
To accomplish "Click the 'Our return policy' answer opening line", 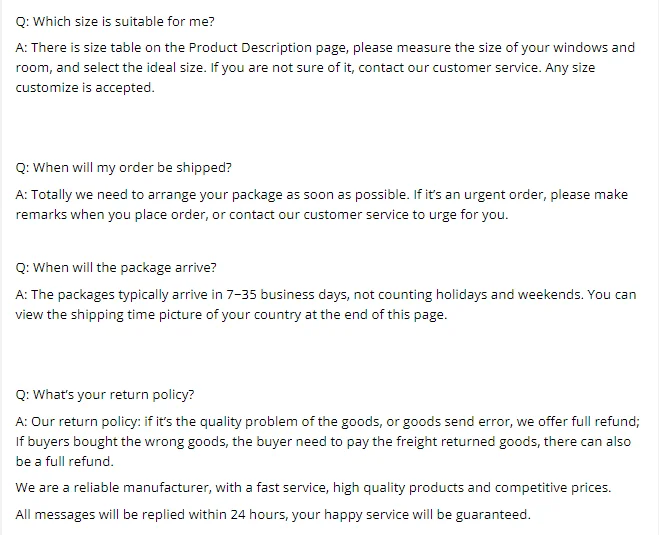I will pos(327,422).
